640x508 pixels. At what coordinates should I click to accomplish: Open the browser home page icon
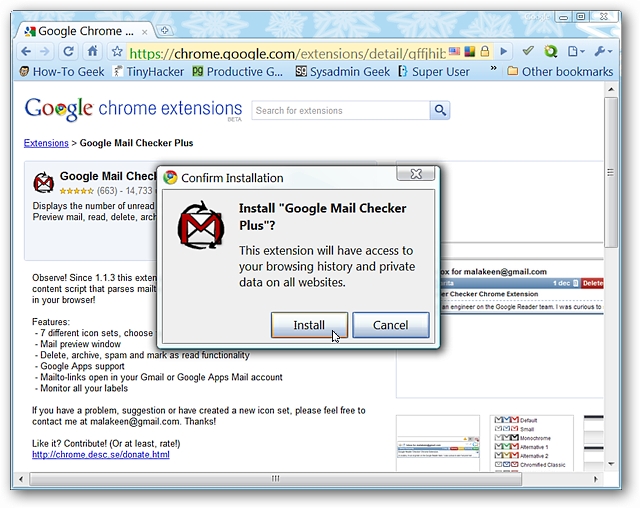[x=93, y=51]
